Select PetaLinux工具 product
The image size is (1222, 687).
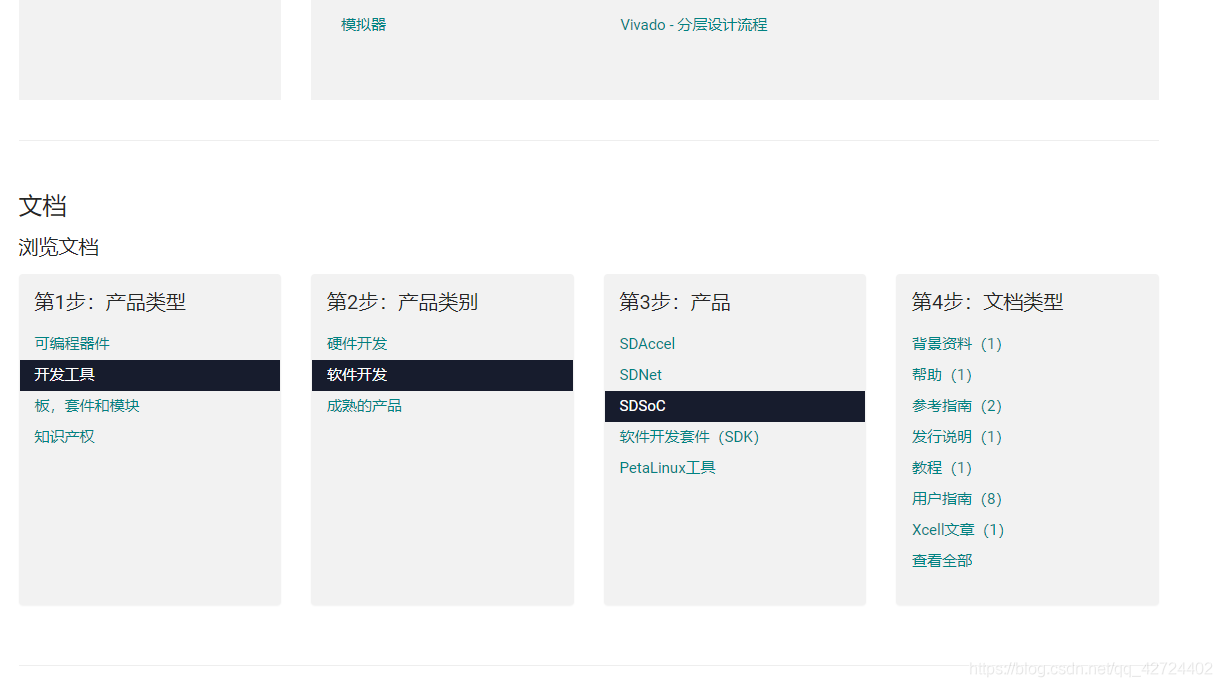[667, 468]
